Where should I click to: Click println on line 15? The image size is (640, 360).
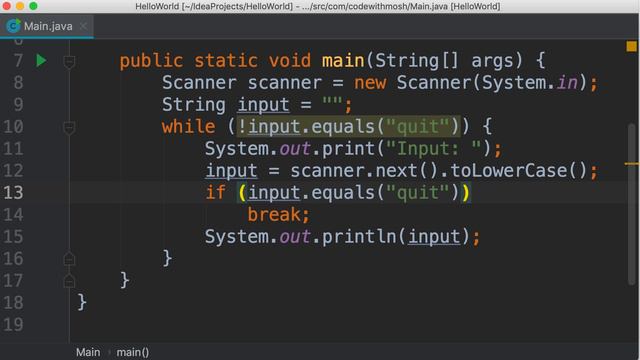point(359,237)
